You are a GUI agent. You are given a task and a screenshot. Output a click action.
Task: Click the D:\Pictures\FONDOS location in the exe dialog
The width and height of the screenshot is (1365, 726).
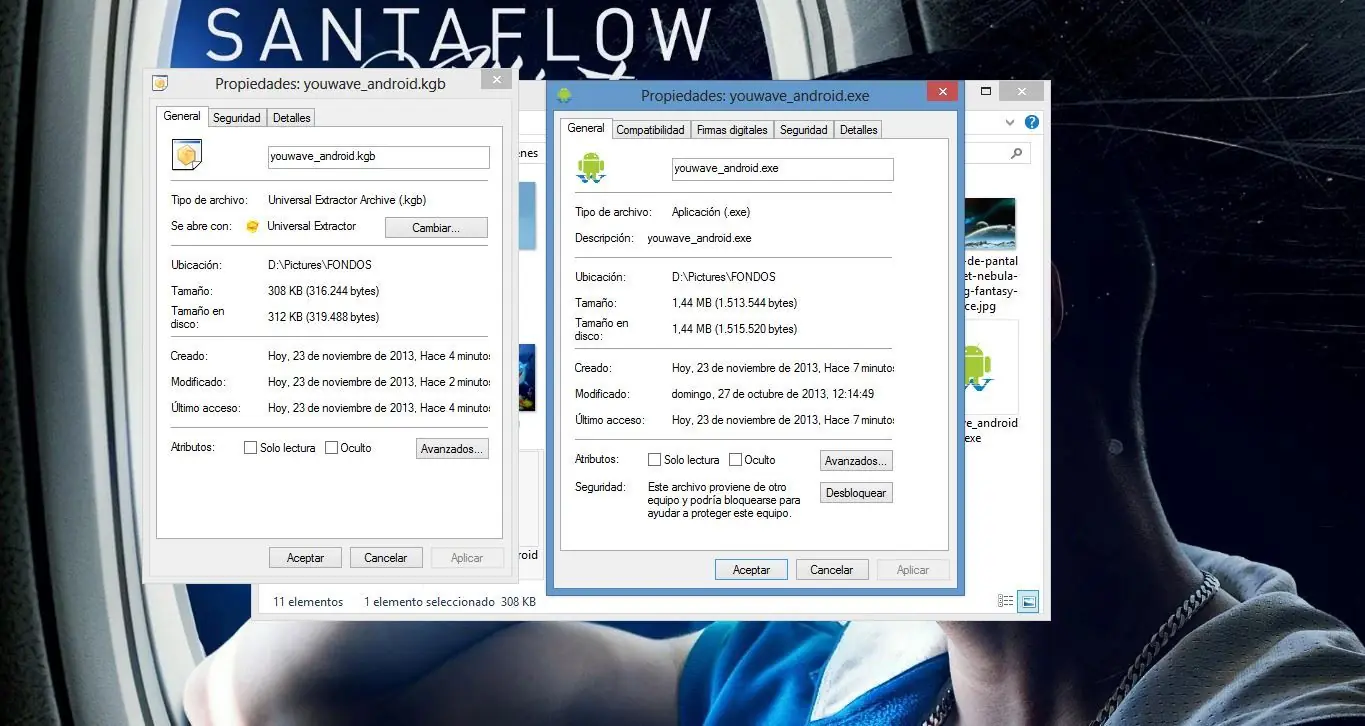[724, 277]
